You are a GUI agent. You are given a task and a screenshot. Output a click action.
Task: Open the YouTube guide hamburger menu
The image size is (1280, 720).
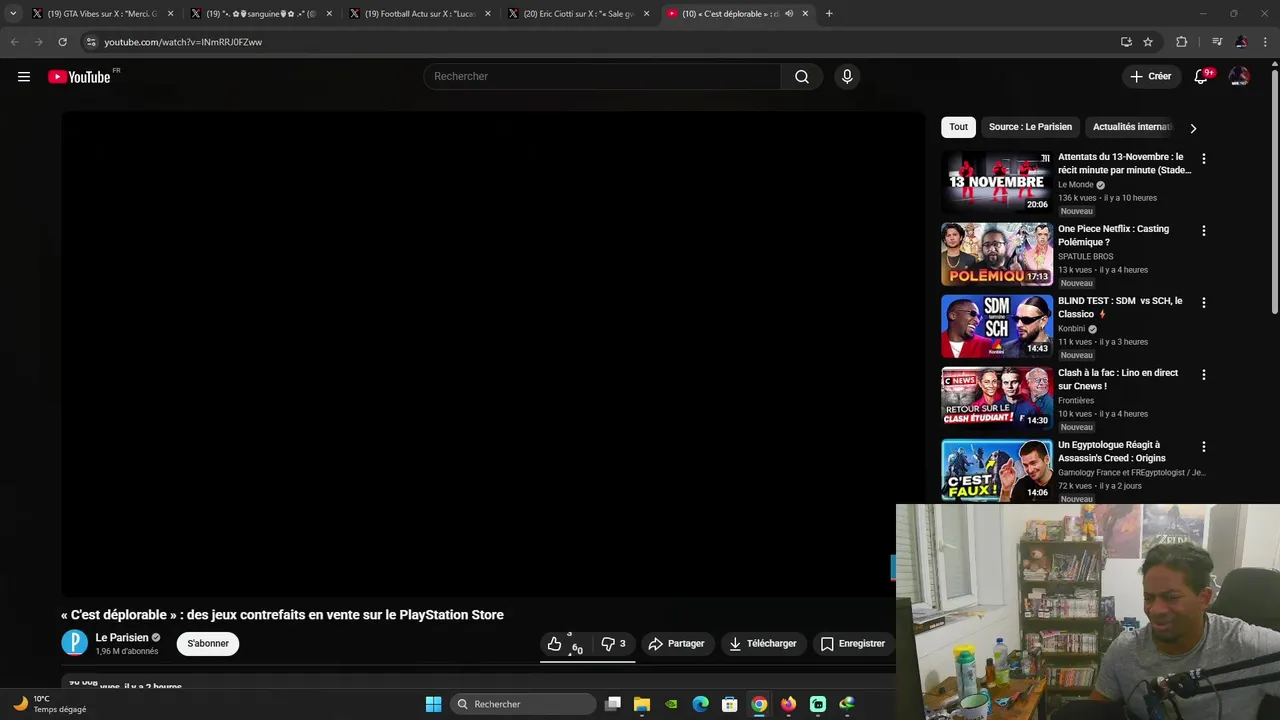[x=24, y=77]
